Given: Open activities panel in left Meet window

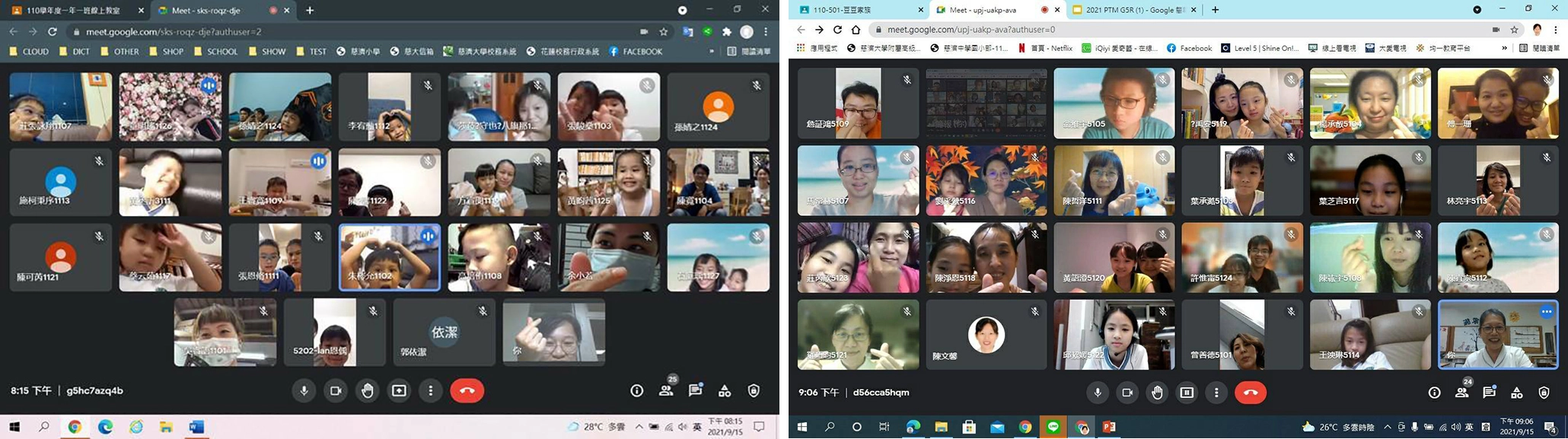Looking at the screenshot, I should [725, 390].
